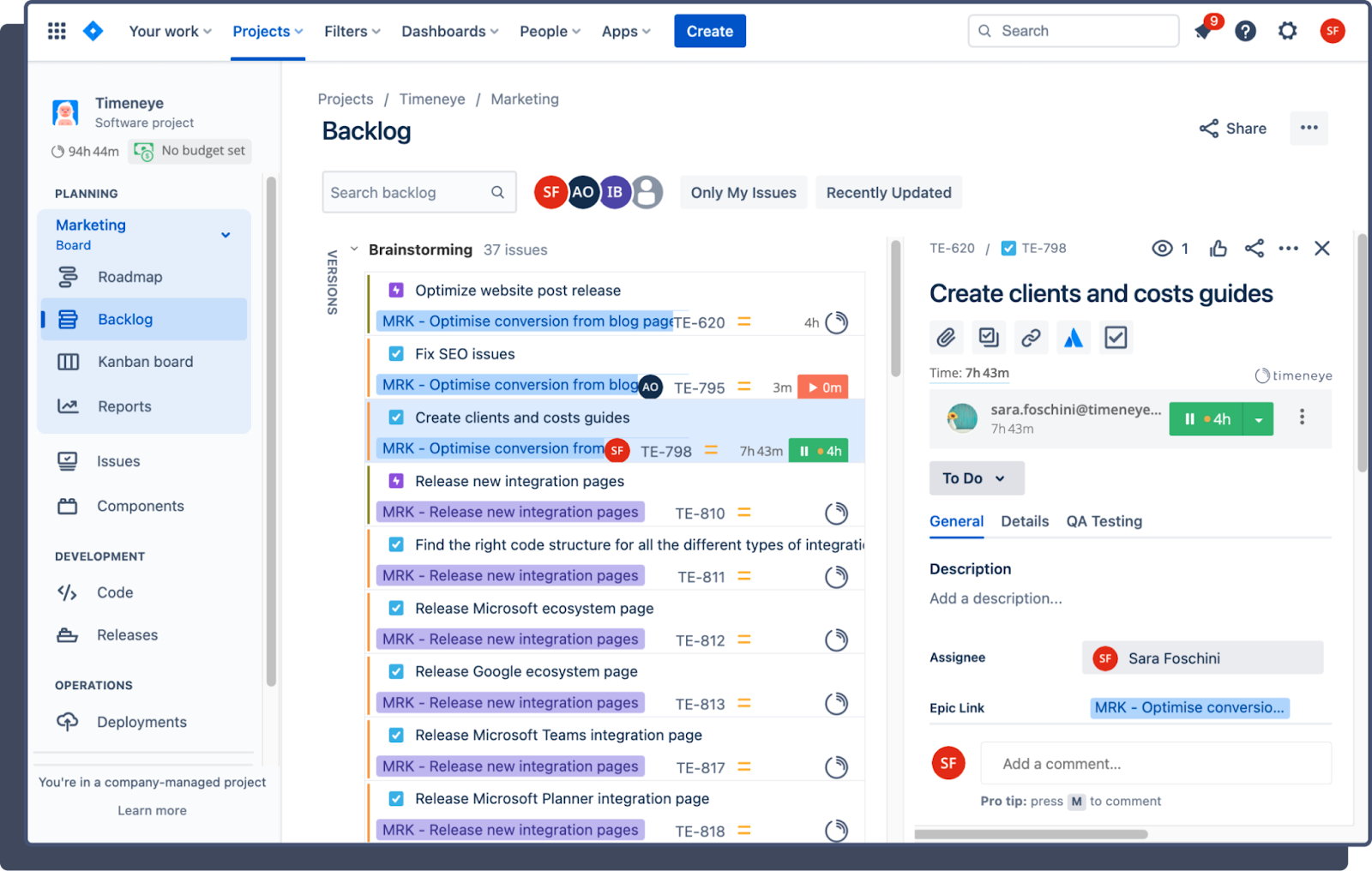The height and width of the screenshot is (871, 1372).
Task: Pause the green 4h timer in issue panel
Action: point(1206,419)
